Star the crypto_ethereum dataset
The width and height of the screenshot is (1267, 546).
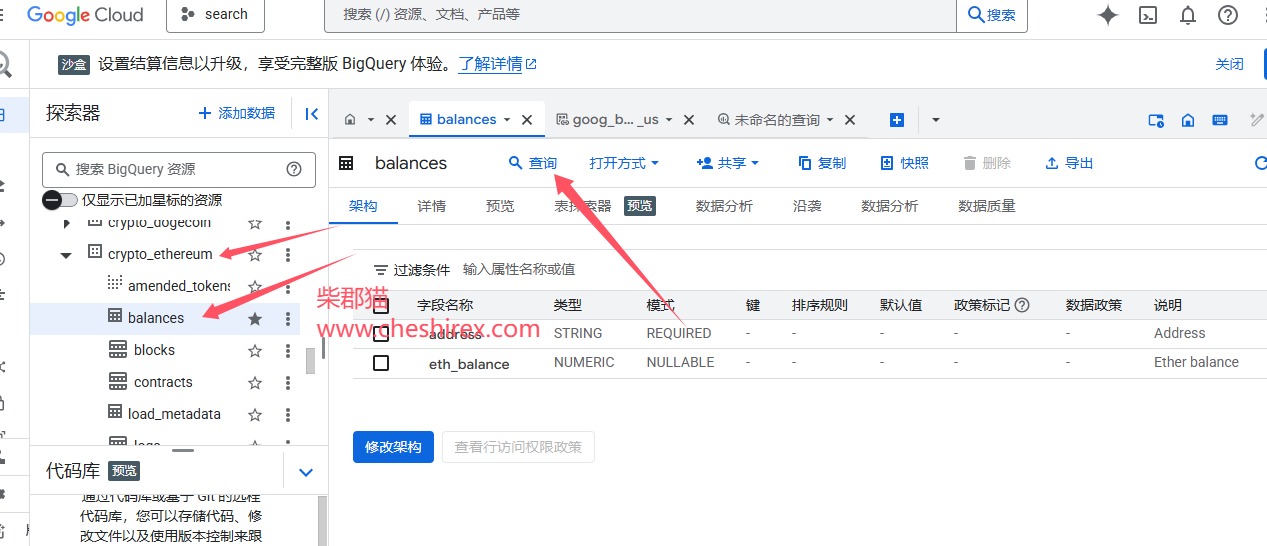(255, 254)
